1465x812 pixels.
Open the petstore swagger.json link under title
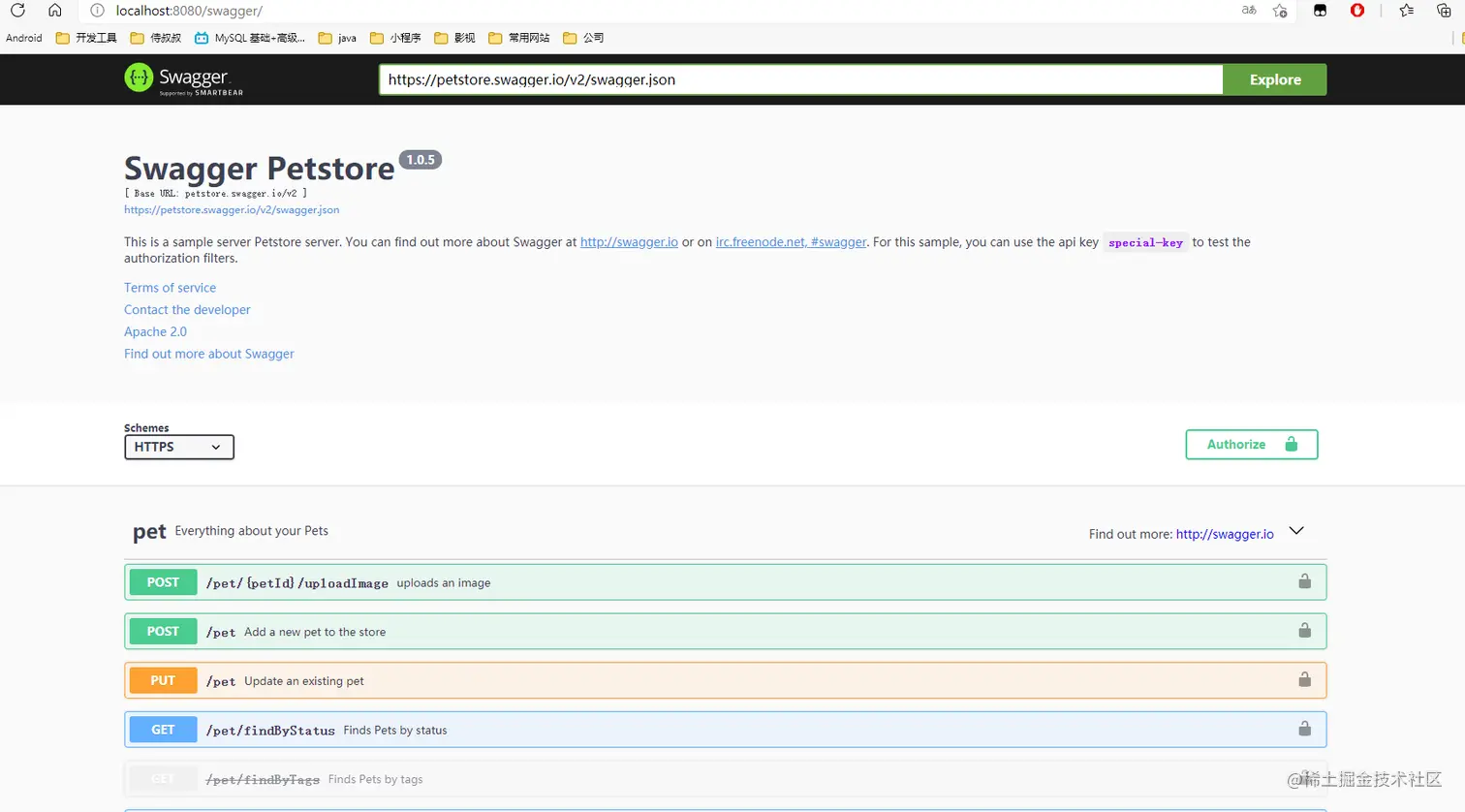pyautogui.click(x=232, y=209)
